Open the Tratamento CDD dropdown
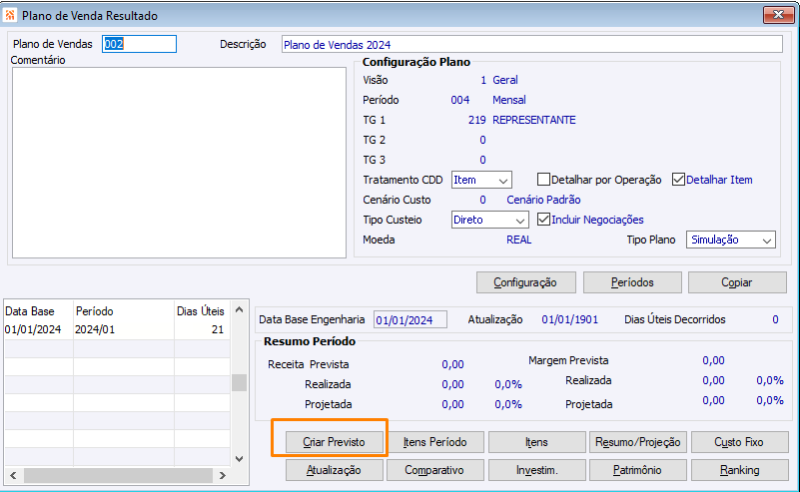The width and height of the screenshot is (800, 492). 481,180
